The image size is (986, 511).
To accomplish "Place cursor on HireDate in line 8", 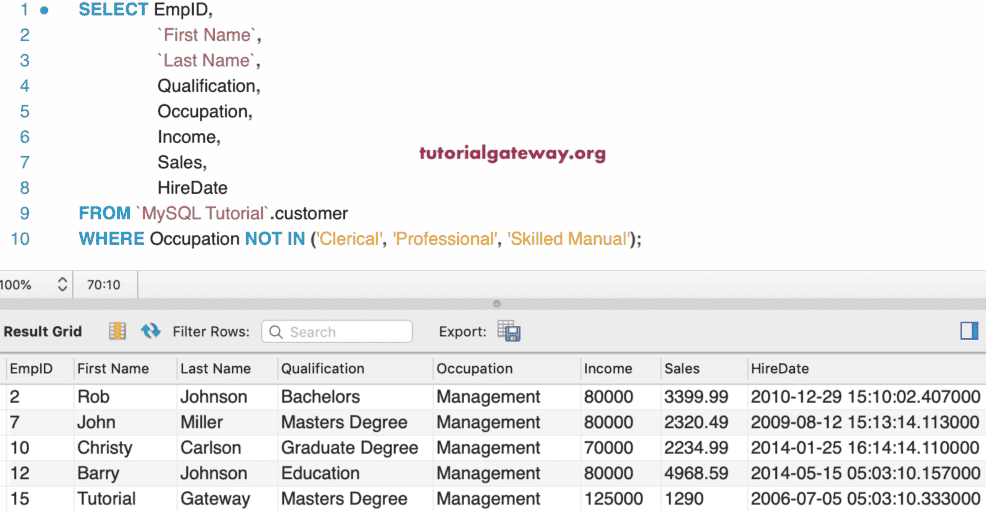I will (192, 188).
